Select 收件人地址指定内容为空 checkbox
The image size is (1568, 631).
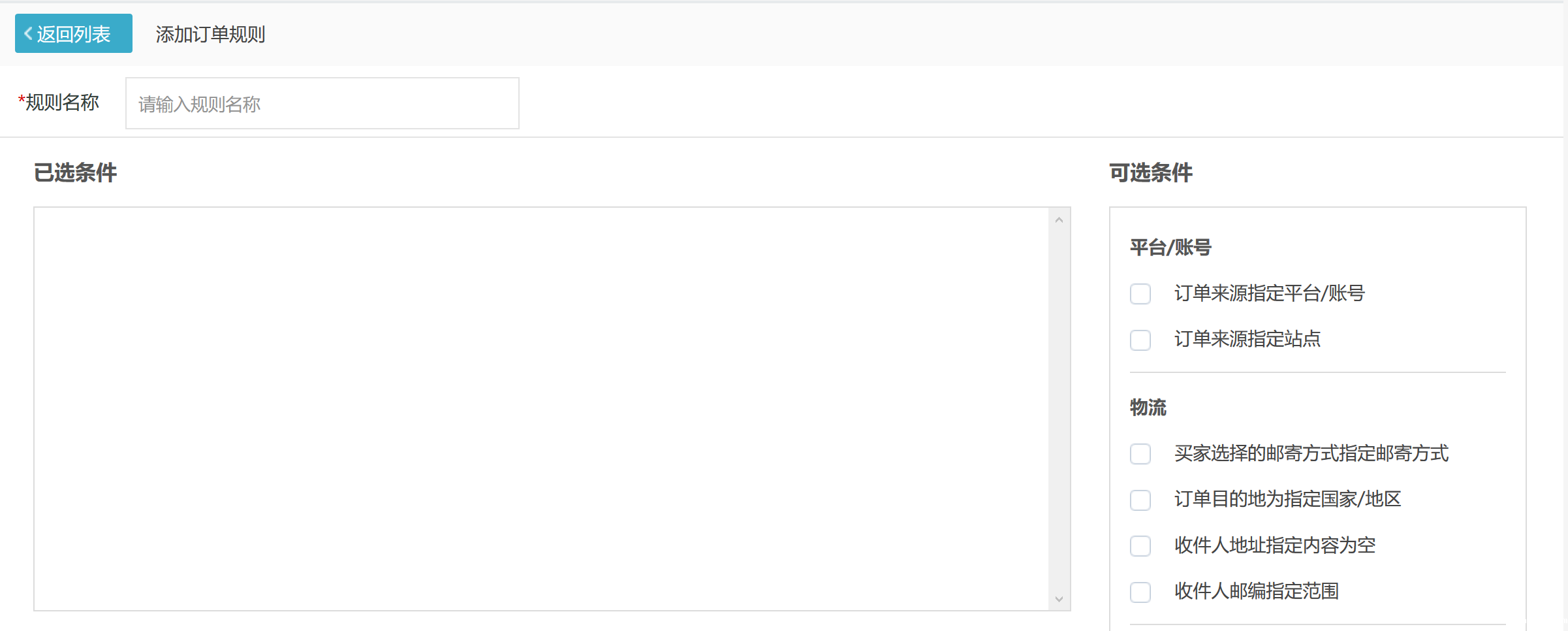1140,545
